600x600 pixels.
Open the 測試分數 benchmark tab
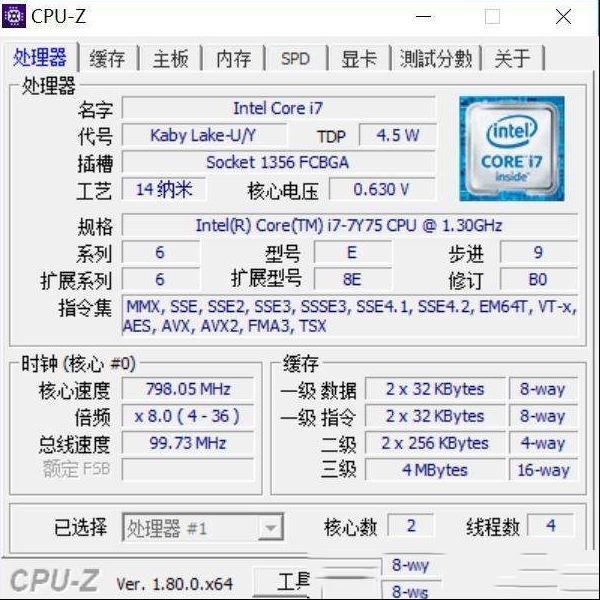click(x=436, y=59)
